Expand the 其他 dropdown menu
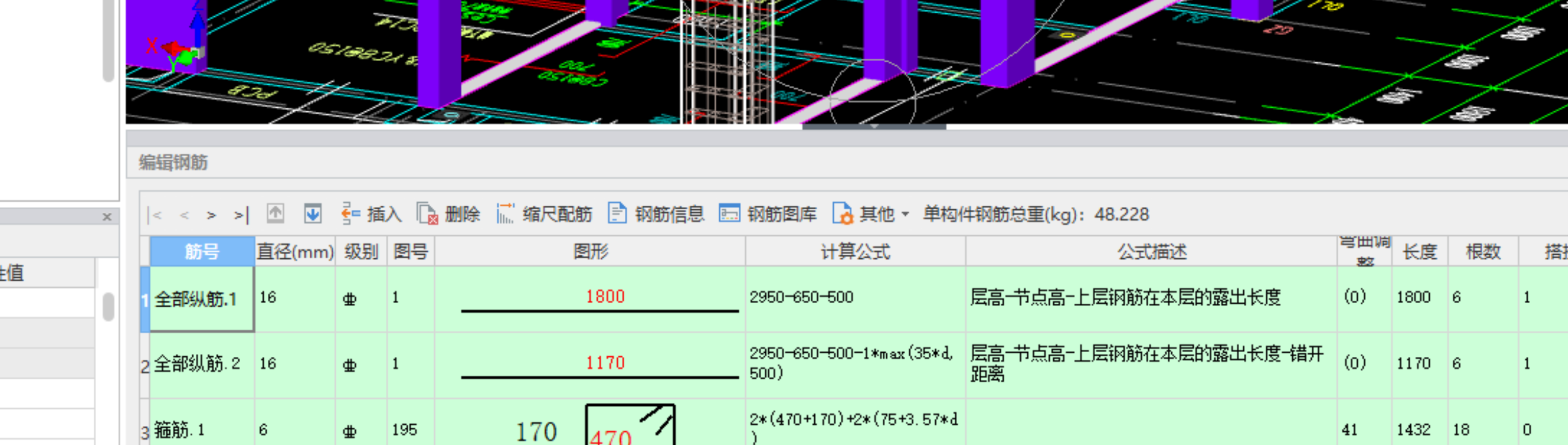Image resolution: width=1568 pixels, height=445 pixels. tap(871, 214)
